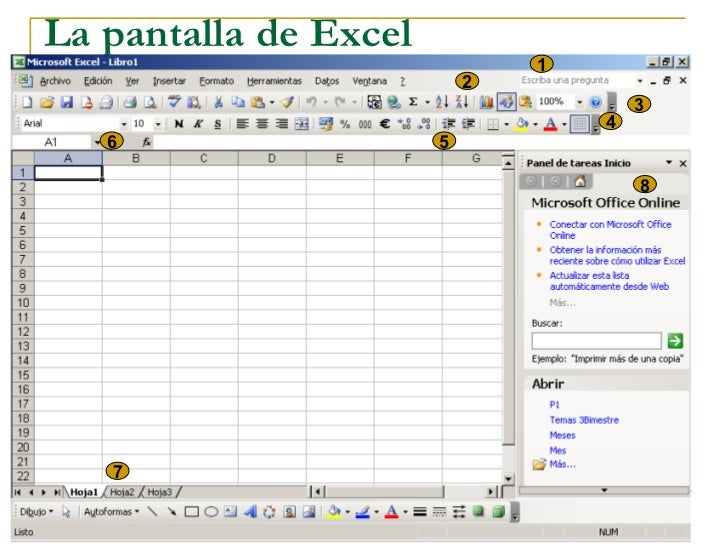Open the Insertar menu
The image size is (728, 546).
(x=169, y=81)
